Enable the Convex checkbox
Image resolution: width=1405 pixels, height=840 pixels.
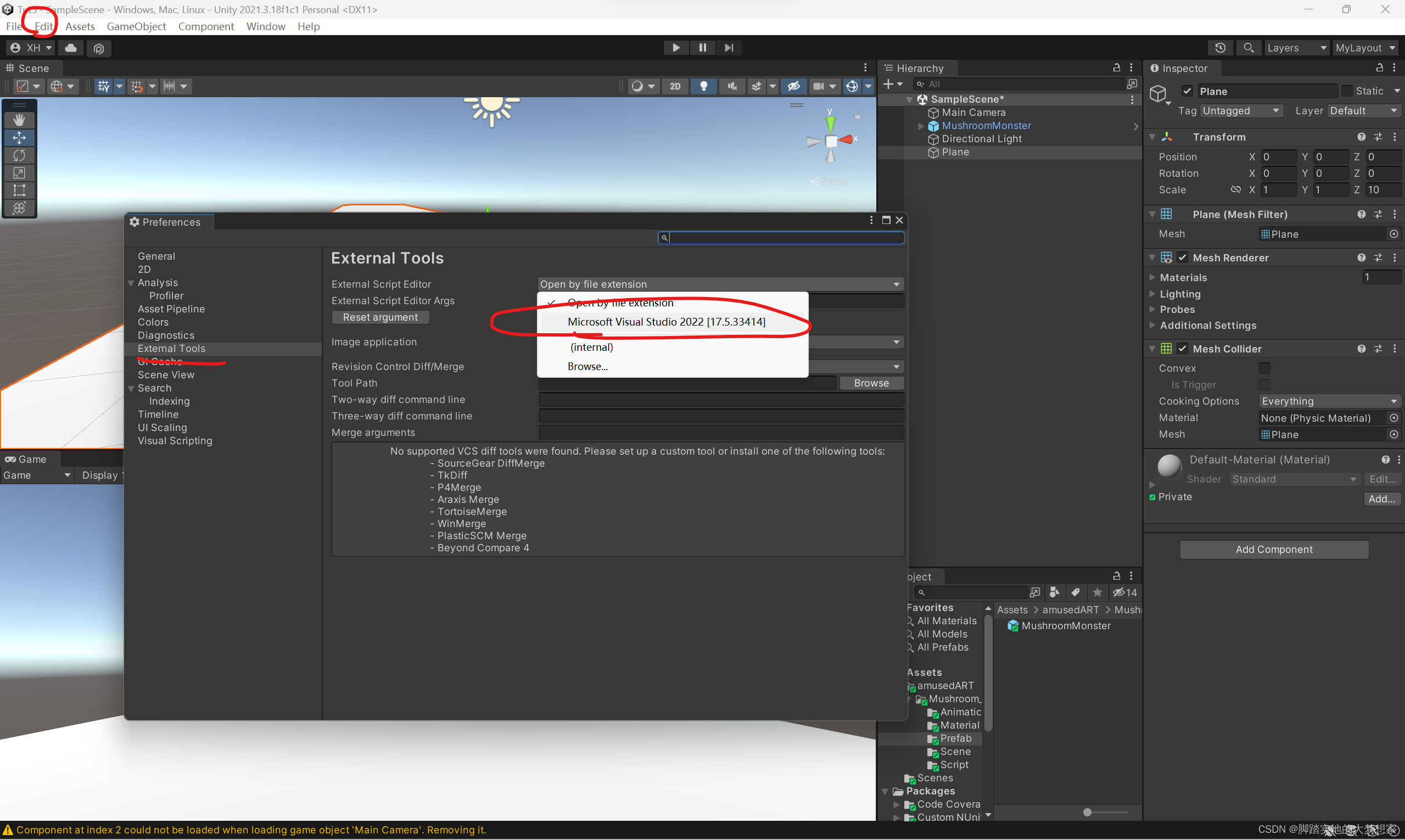pos(1264,368)
